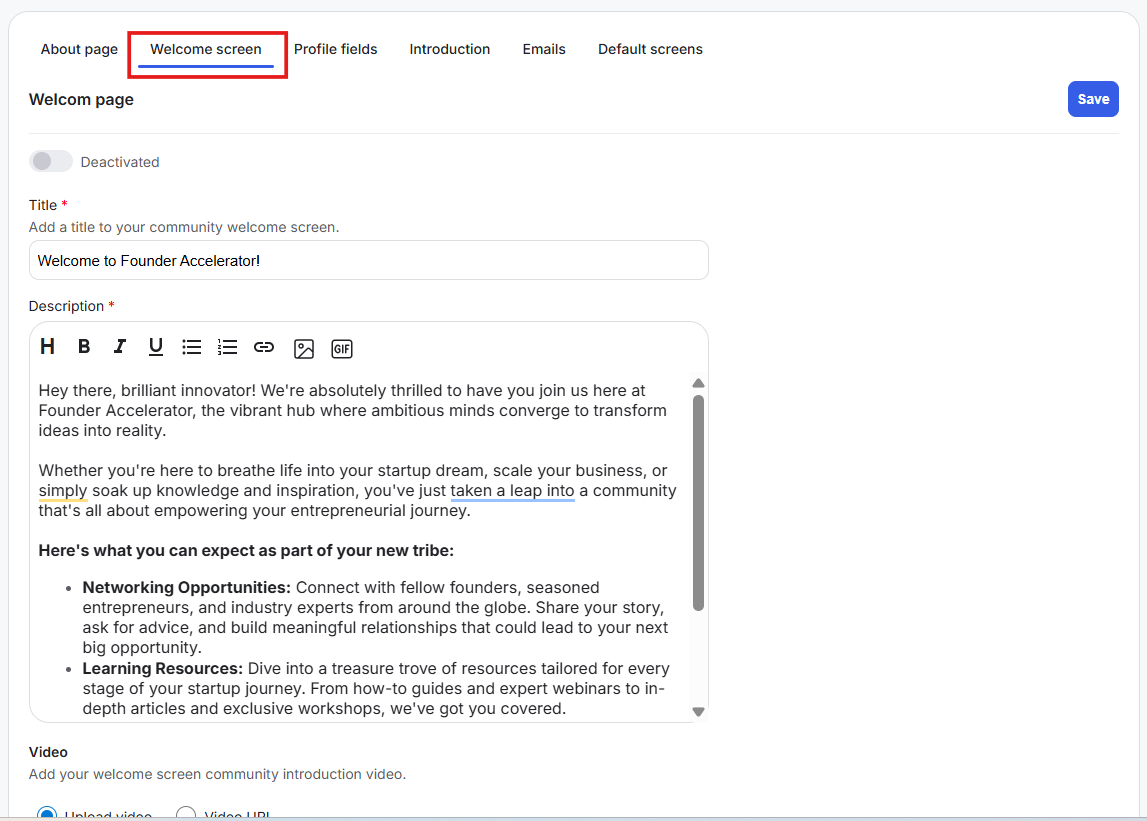Click the 'Welcom page' heading
1147x821 pixels.
click(x=81, y=100)
